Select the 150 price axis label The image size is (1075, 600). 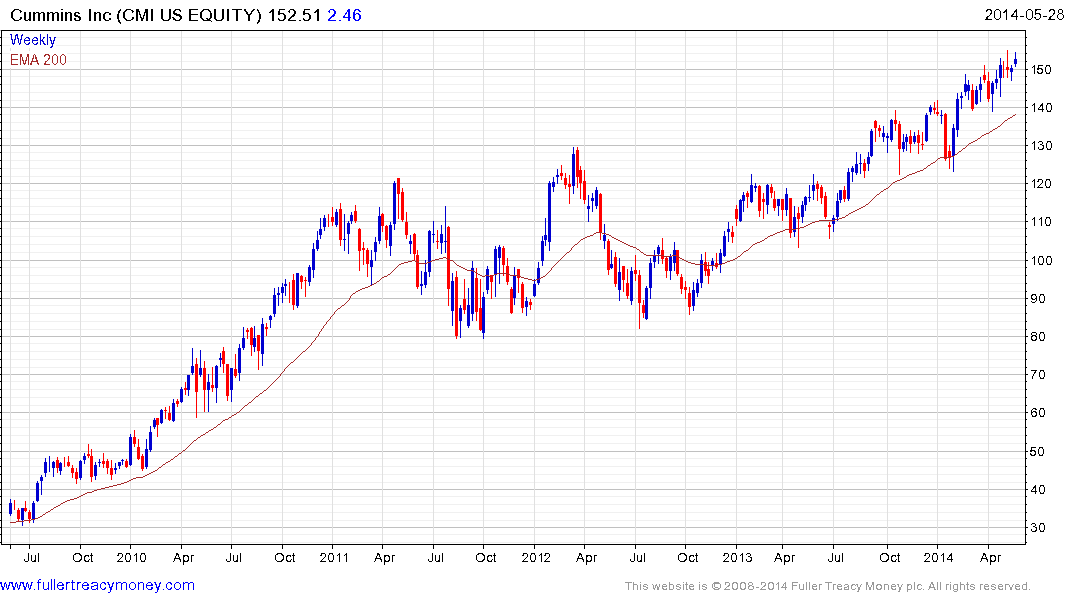tap(1041, 70)
